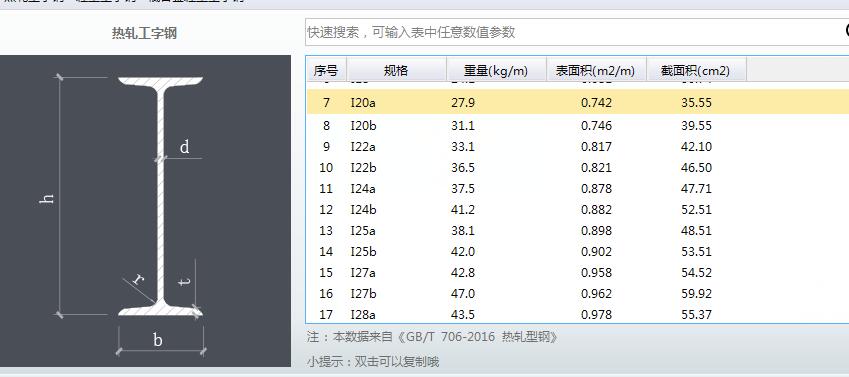Click section area value 54.52

click(x=696, y=272)
